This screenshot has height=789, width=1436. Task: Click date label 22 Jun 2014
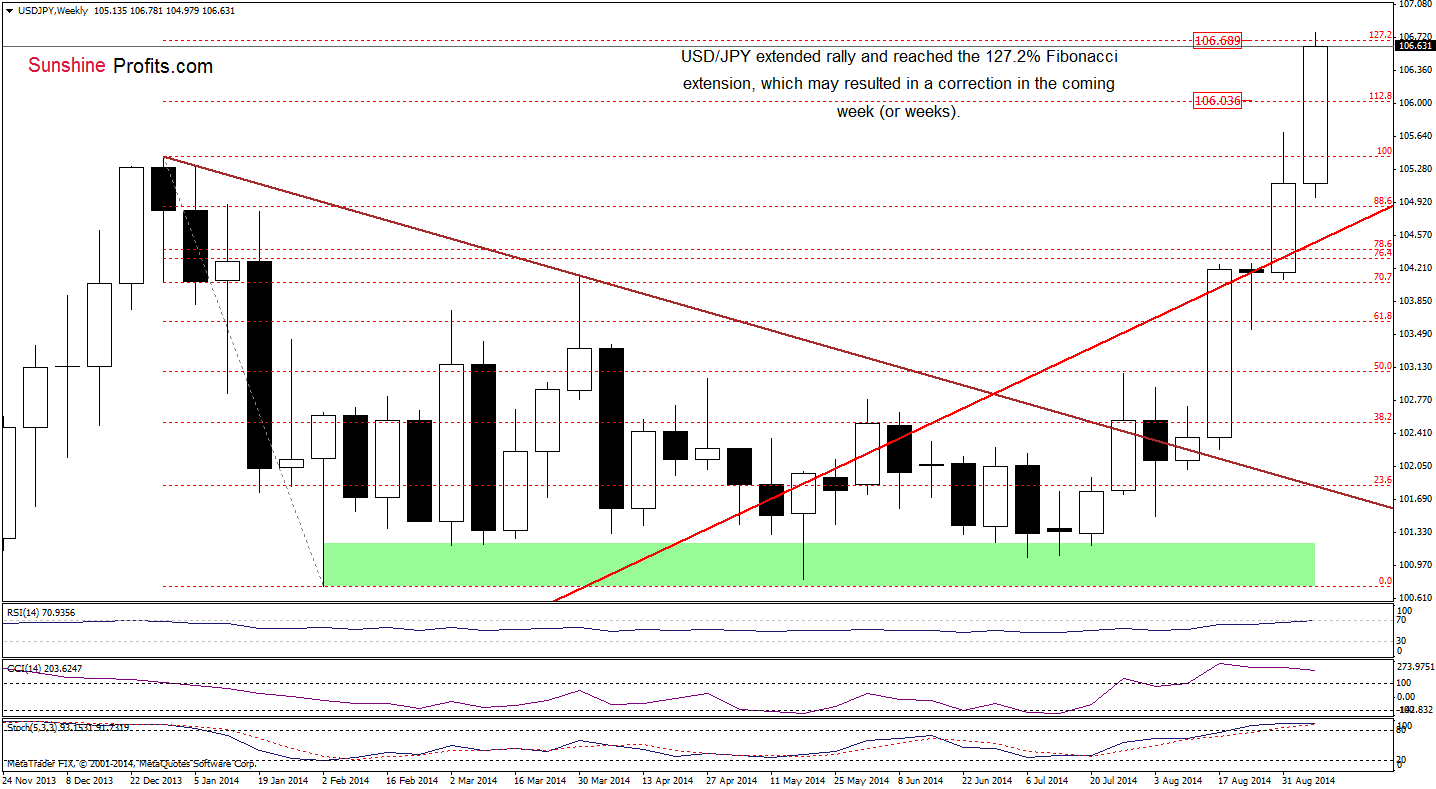[x=988, y=780]
